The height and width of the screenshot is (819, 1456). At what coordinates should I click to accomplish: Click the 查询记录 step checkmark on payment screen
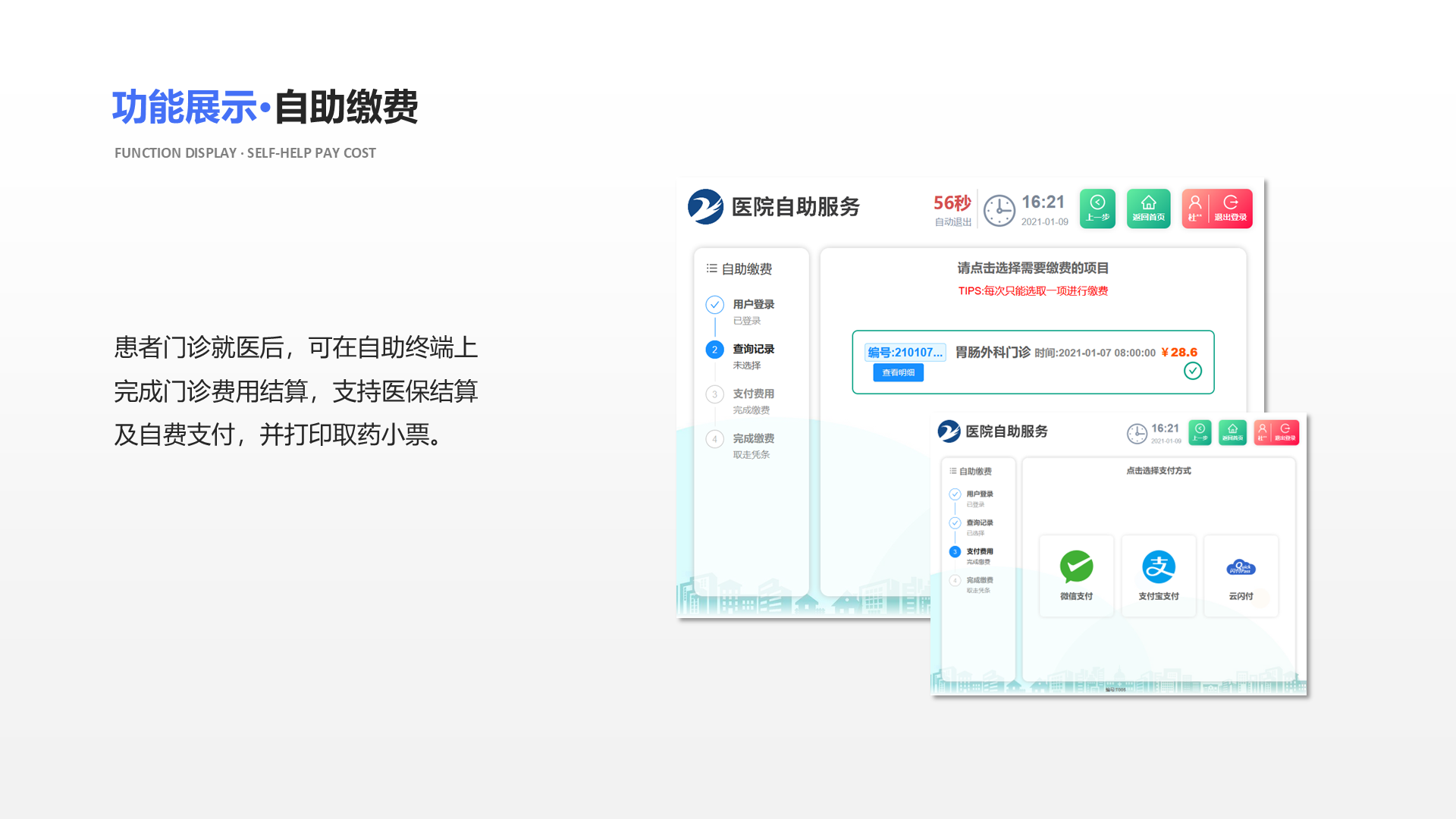click(x=954, y=522)
